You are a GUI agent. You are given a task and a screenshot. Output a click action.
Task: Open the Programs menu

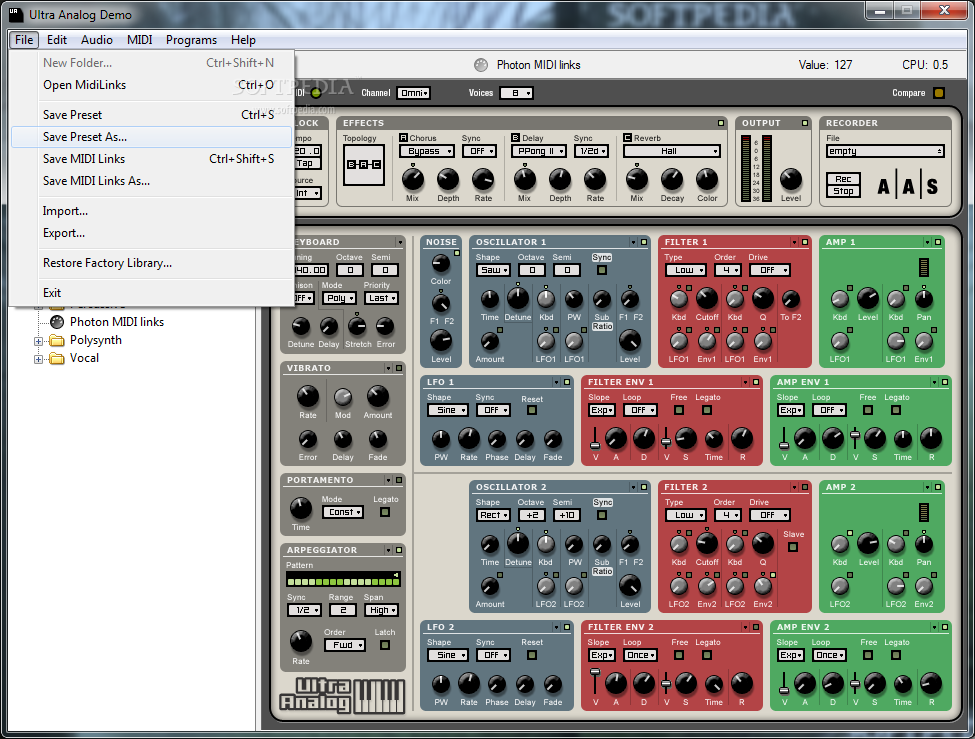pos(191,40)
